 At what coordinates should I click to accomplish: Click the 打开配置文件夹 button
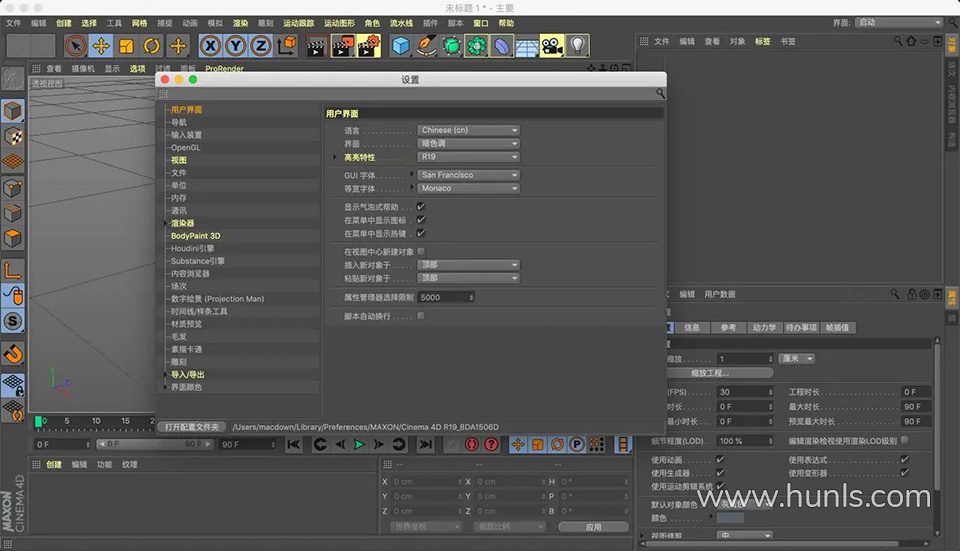click(192, 427)
